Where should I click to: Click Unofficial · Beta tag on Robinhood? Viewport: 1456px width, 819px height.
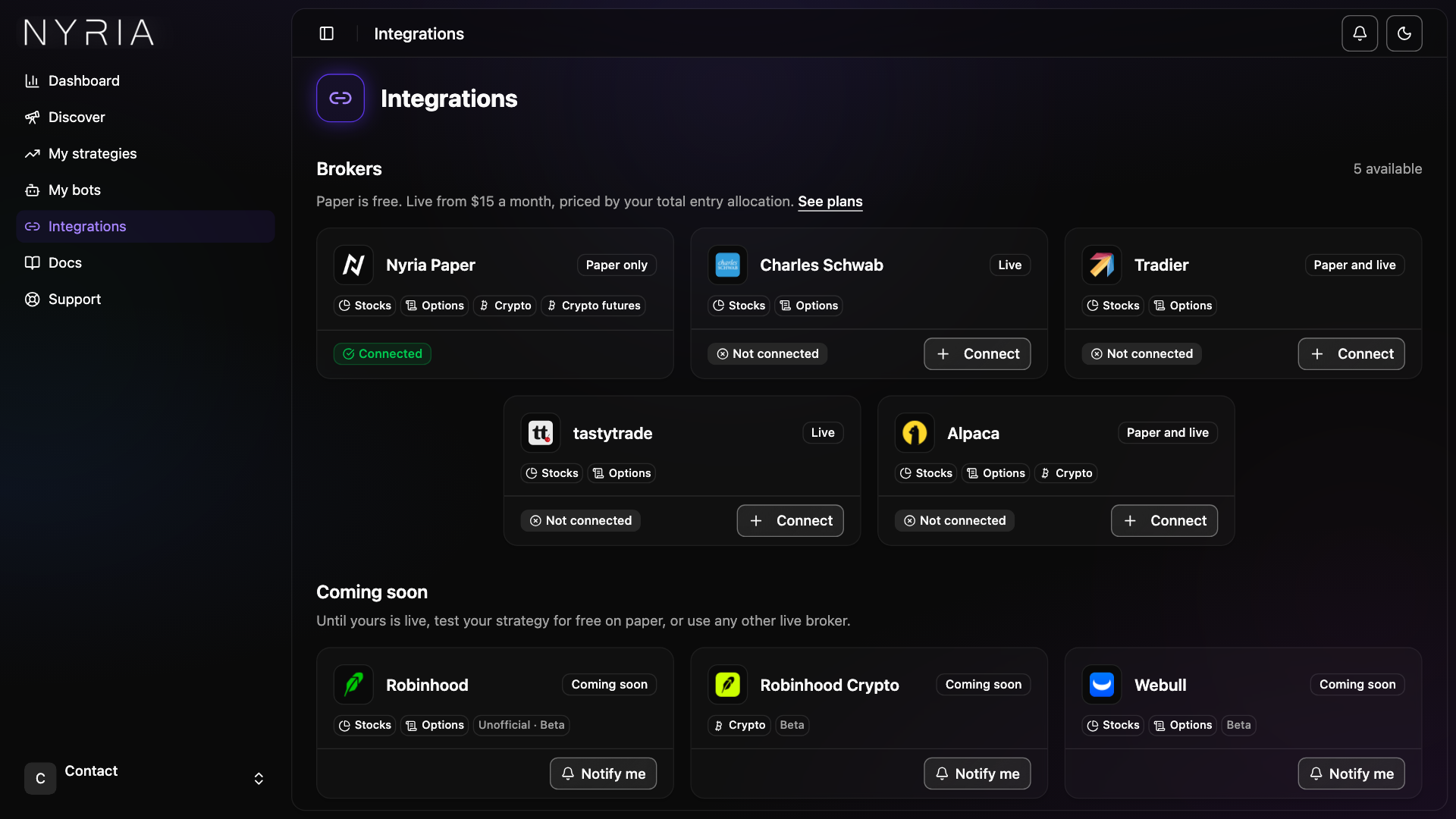[521, 725]
